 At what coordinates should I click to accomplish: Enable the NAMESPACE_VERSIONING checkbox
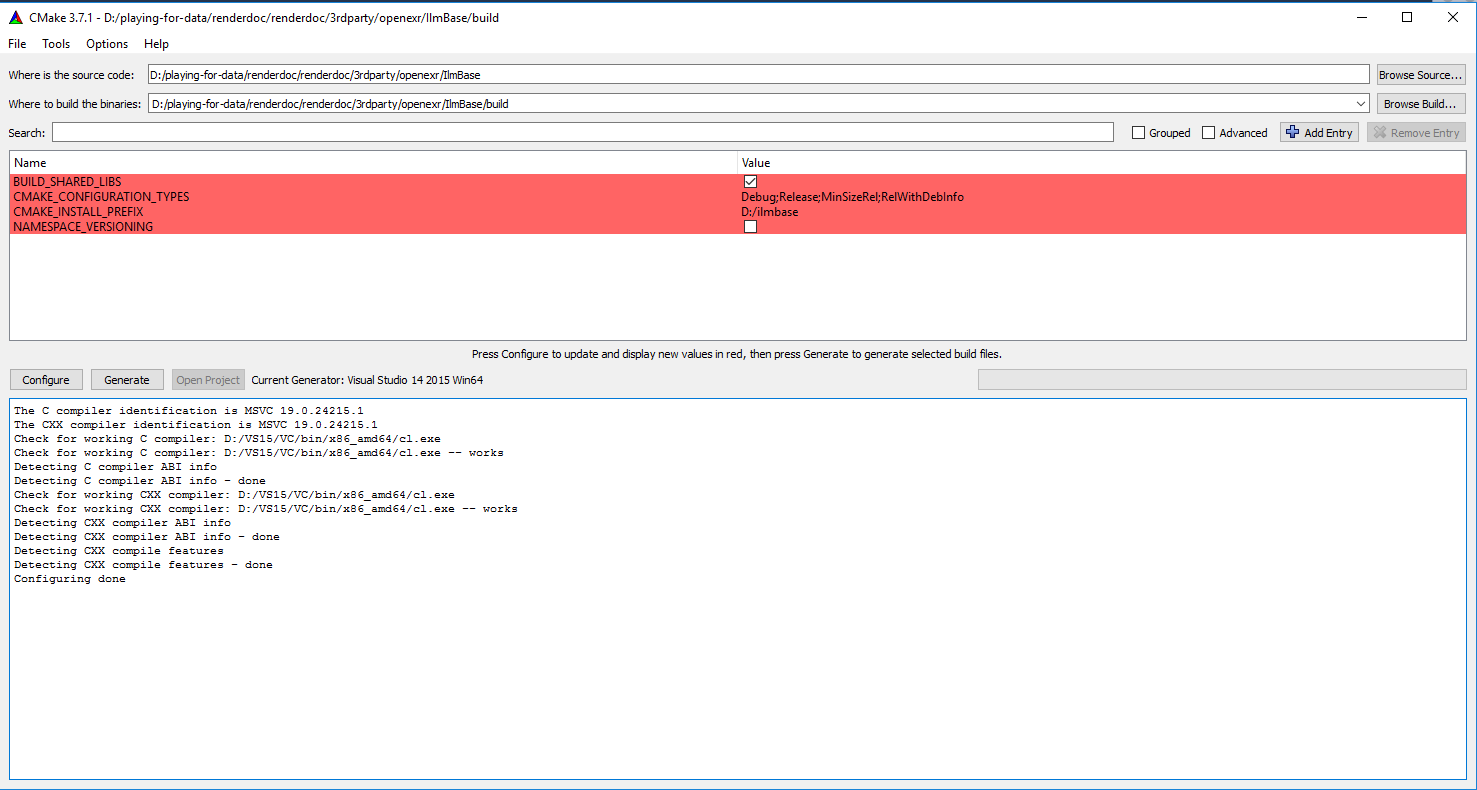pyautogui.click(x=750, y=227)
